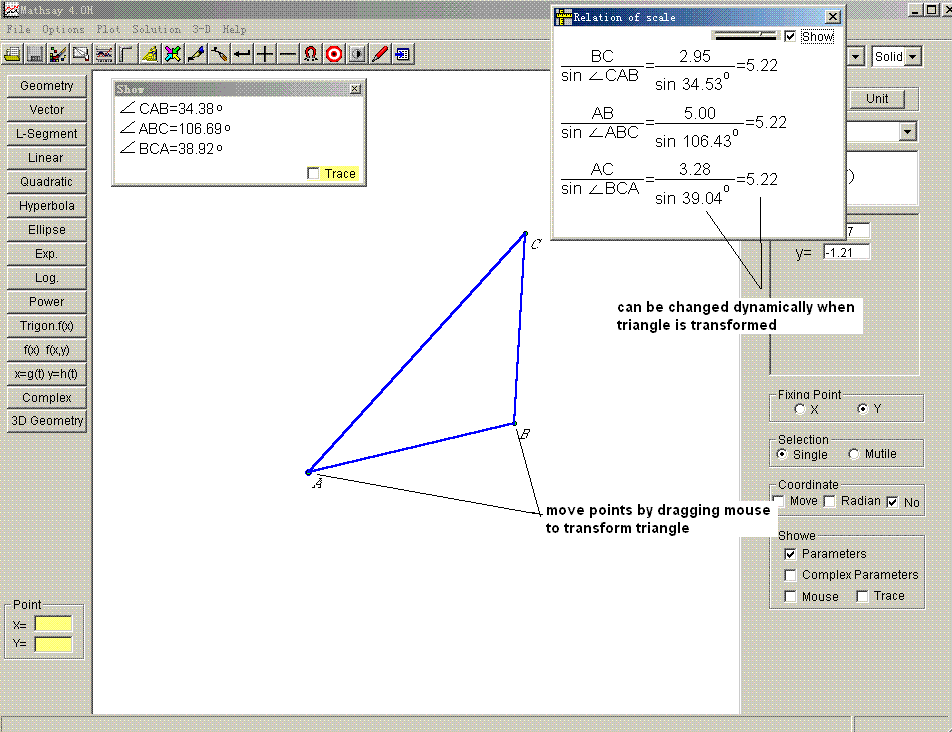This screenshot has width=952, height=732.
Task: Open the Help menu
Action: tap(234, 29)
